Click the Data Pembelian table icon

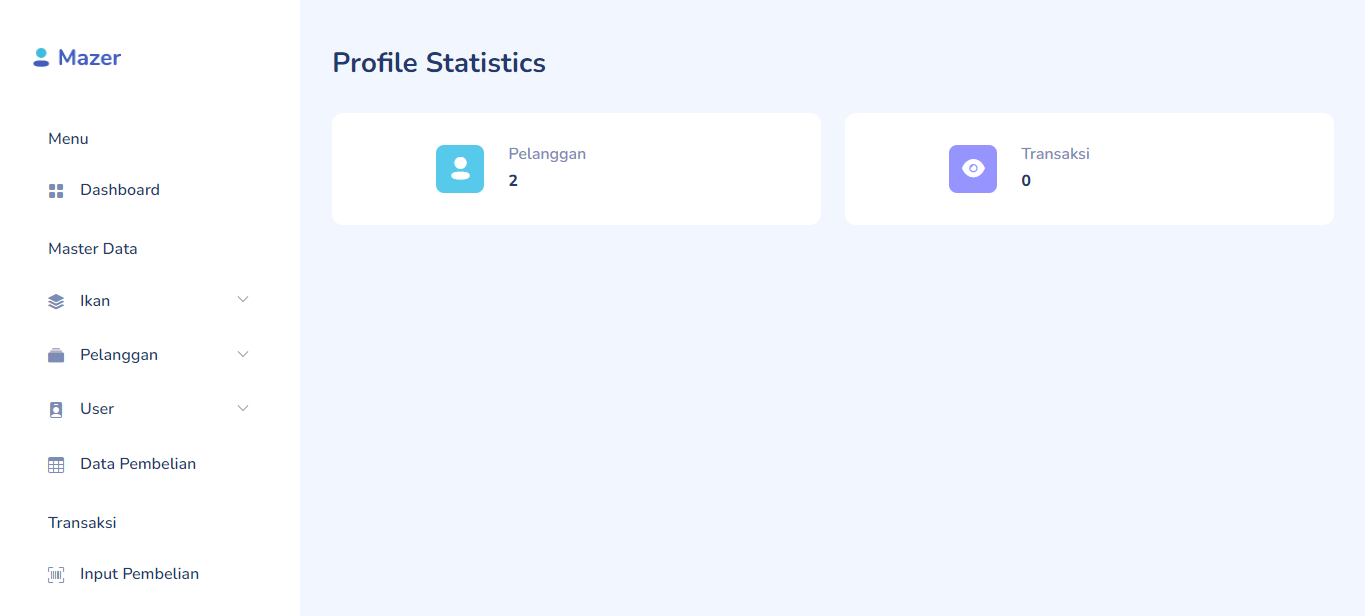(56, 465)
